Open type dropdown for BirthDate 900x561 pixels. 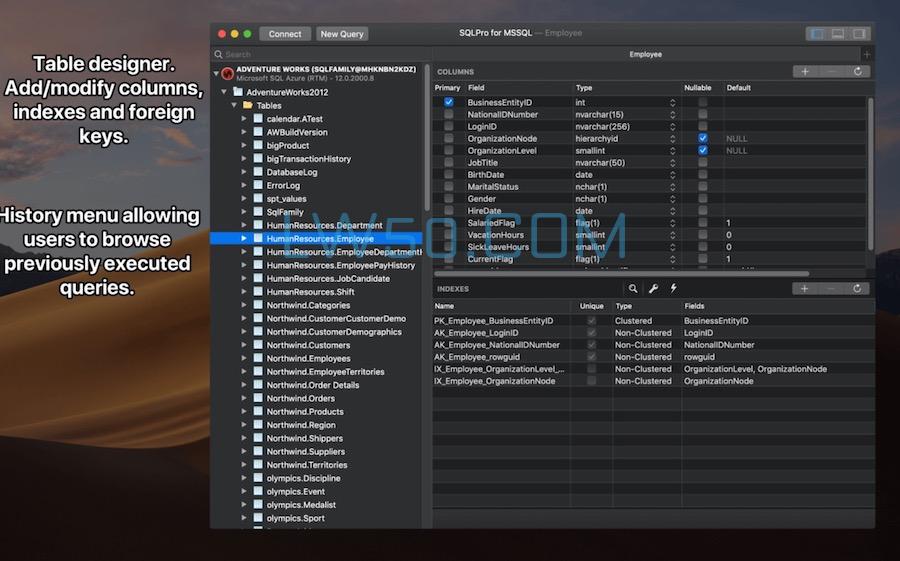pos(672,175)
